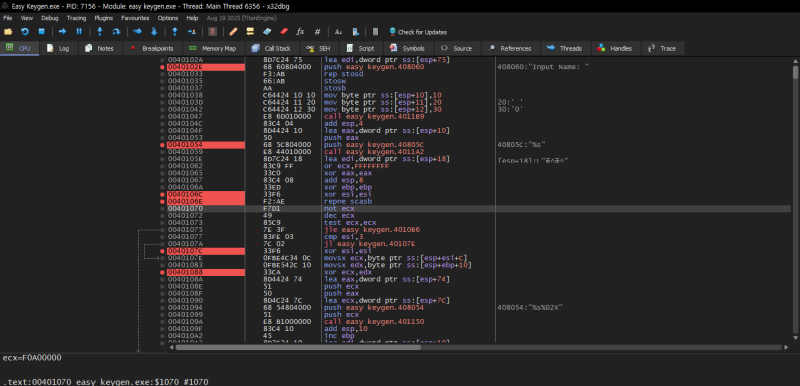Image resolution: width=800 pixels, height=386 pixels.
Task: Click the Step Over icon
Action: [116, 32]
